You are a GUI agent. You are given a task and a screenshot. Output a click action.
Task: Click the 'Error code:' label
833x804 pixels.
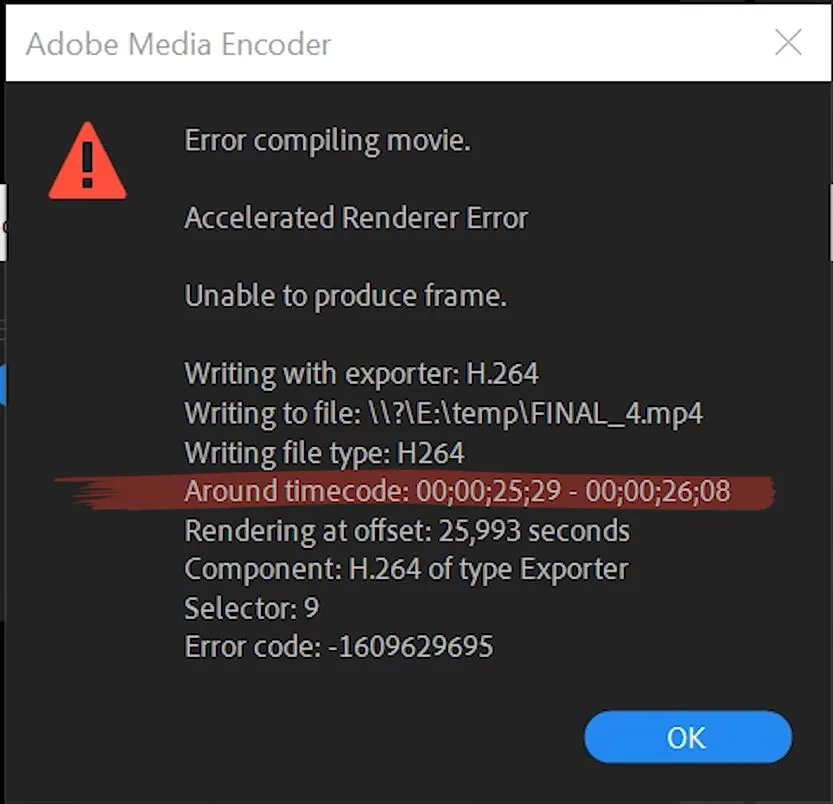click(252, 647)
